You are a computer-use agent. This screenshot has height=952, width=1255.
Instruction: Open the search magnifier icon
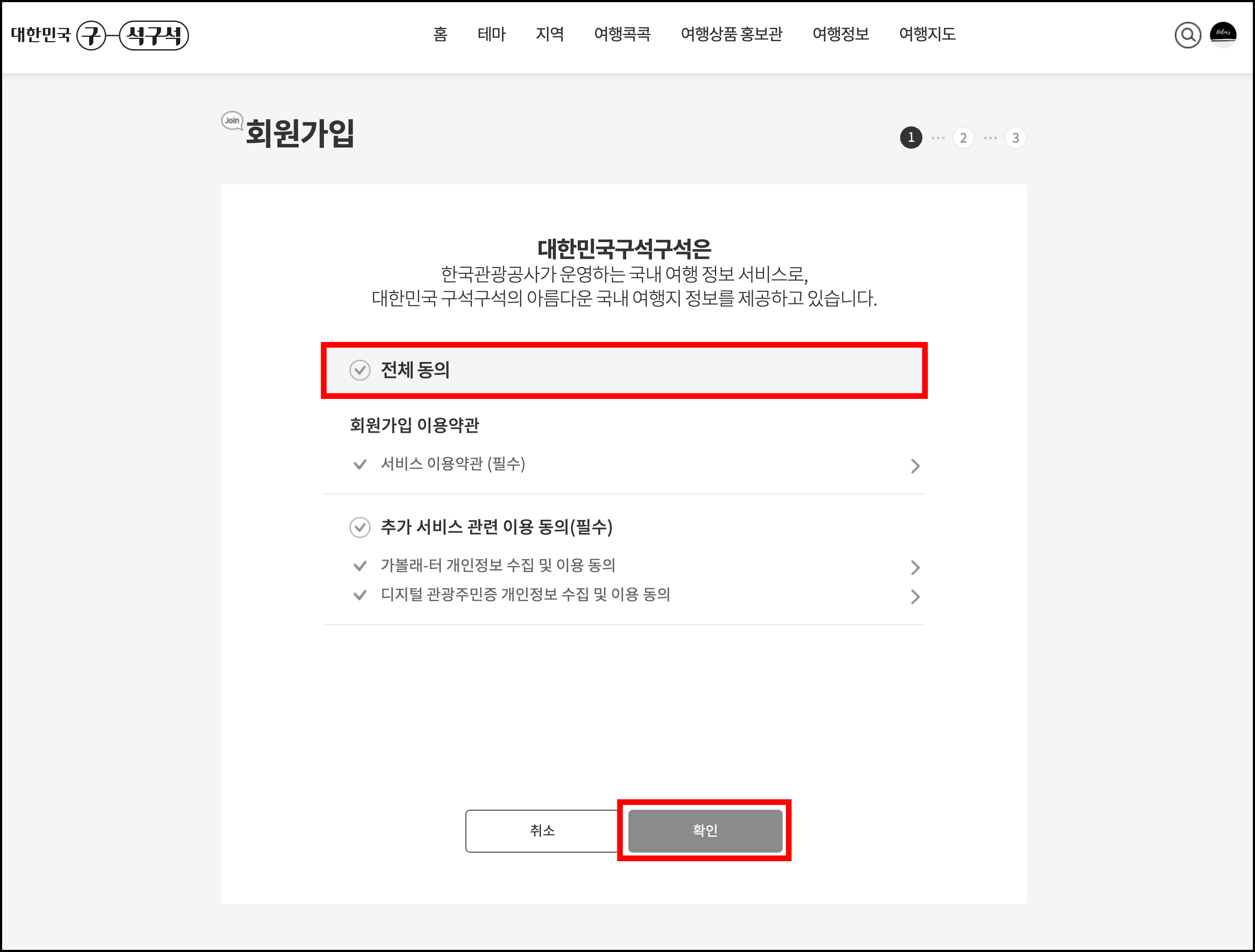1187,35
